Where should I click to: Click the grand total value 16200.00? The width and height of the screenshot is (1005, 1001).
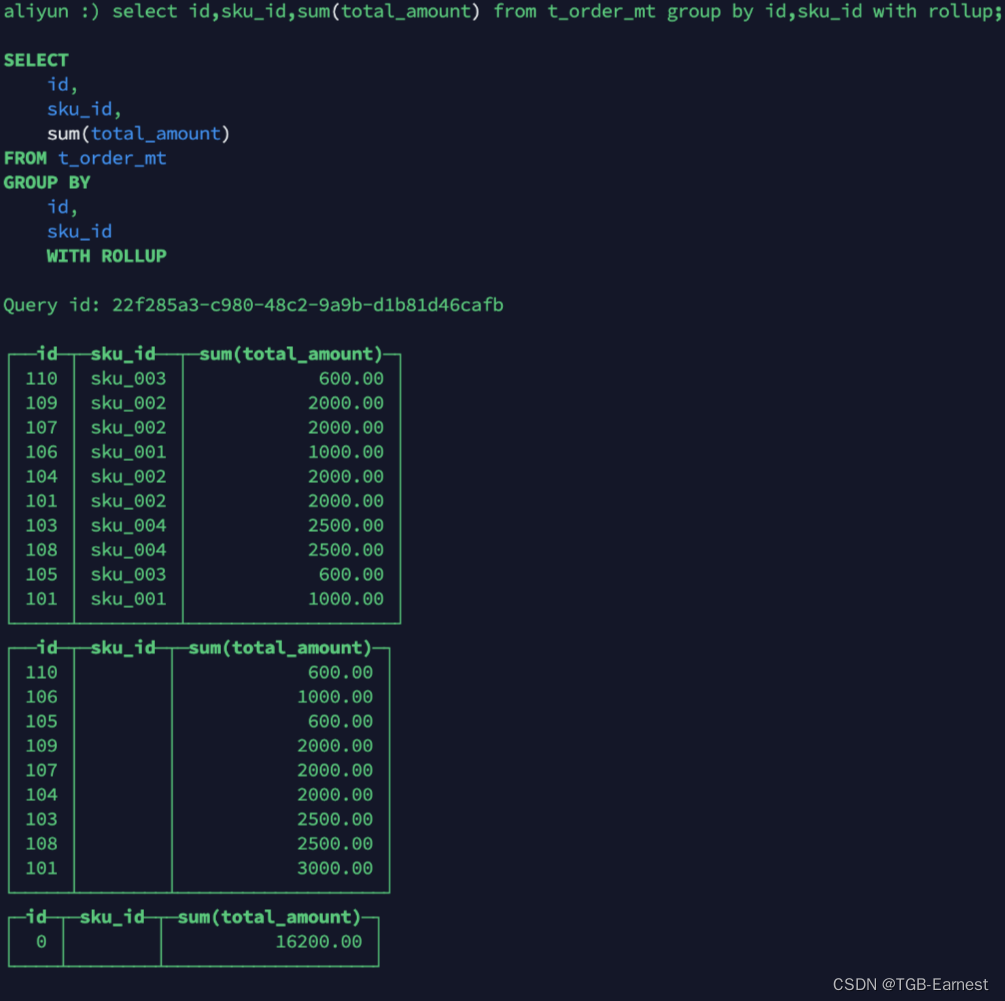click(x=319, y=942)
